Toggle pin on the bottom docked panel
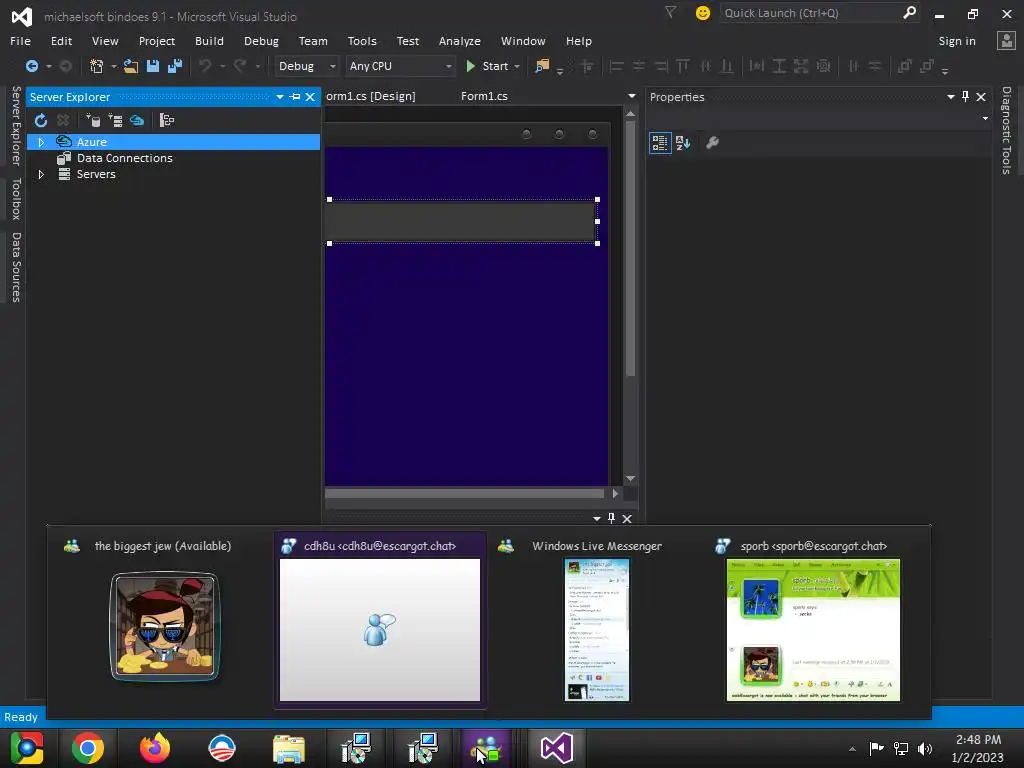Screen dimensions: 1024x768 point(611,518)
